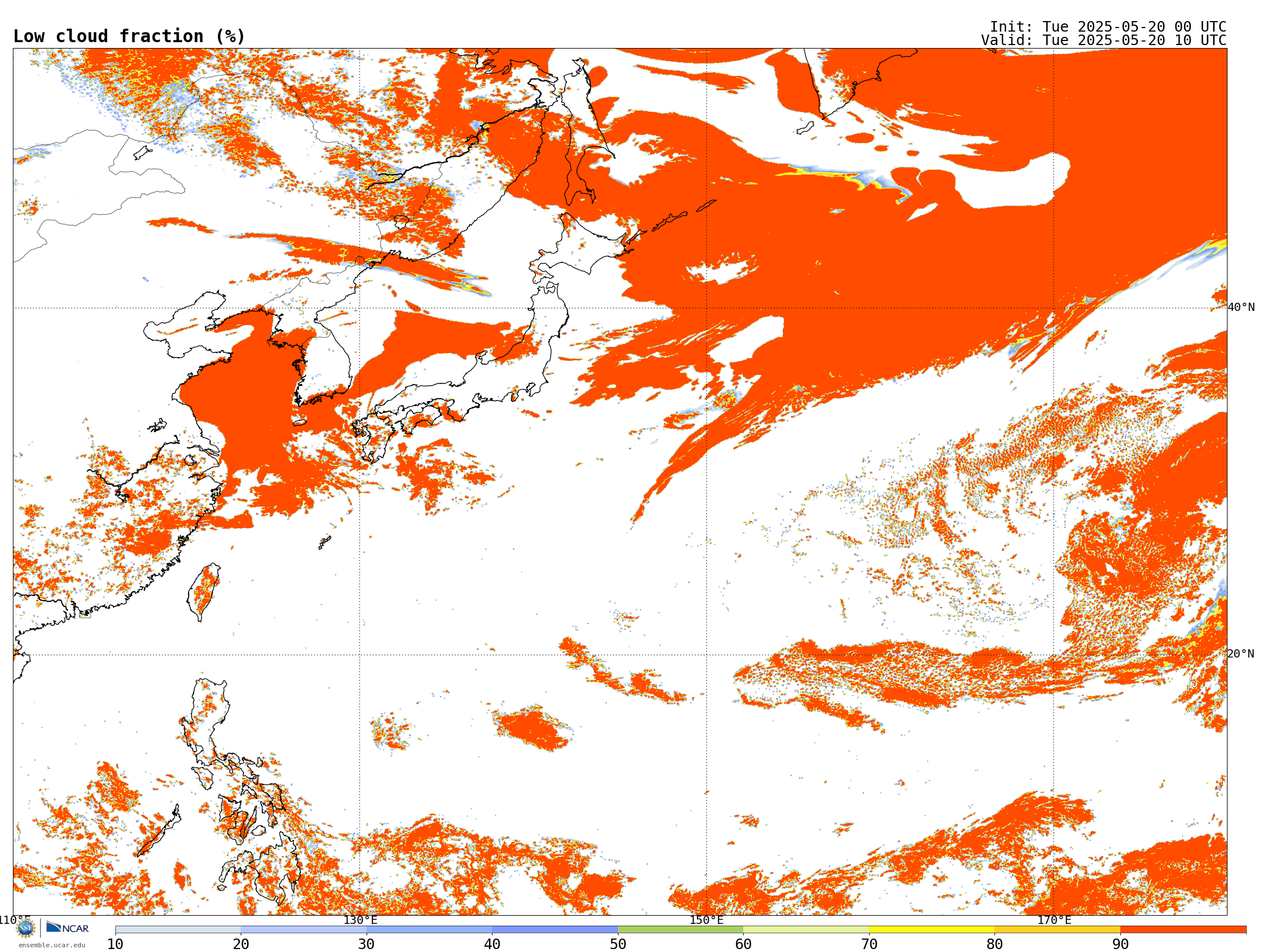This screenshot has height=952, width=1265.
Task: Click the orange 90+ colorbar segment
Action: click(x=1183, y=930)
